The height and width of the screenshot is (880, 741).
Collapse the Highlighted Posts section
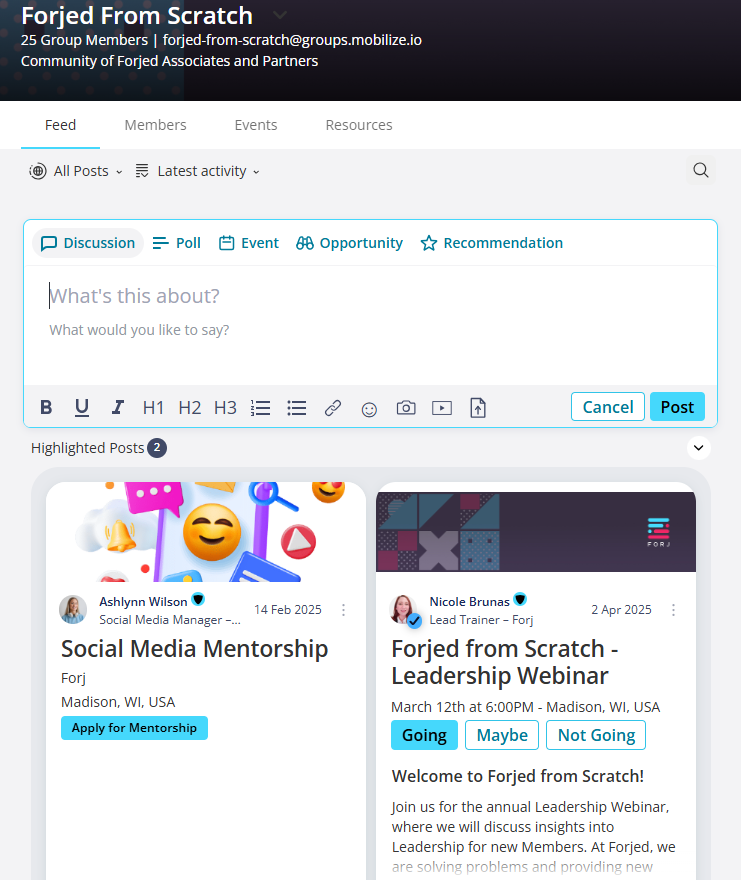(x=699, y=448)
